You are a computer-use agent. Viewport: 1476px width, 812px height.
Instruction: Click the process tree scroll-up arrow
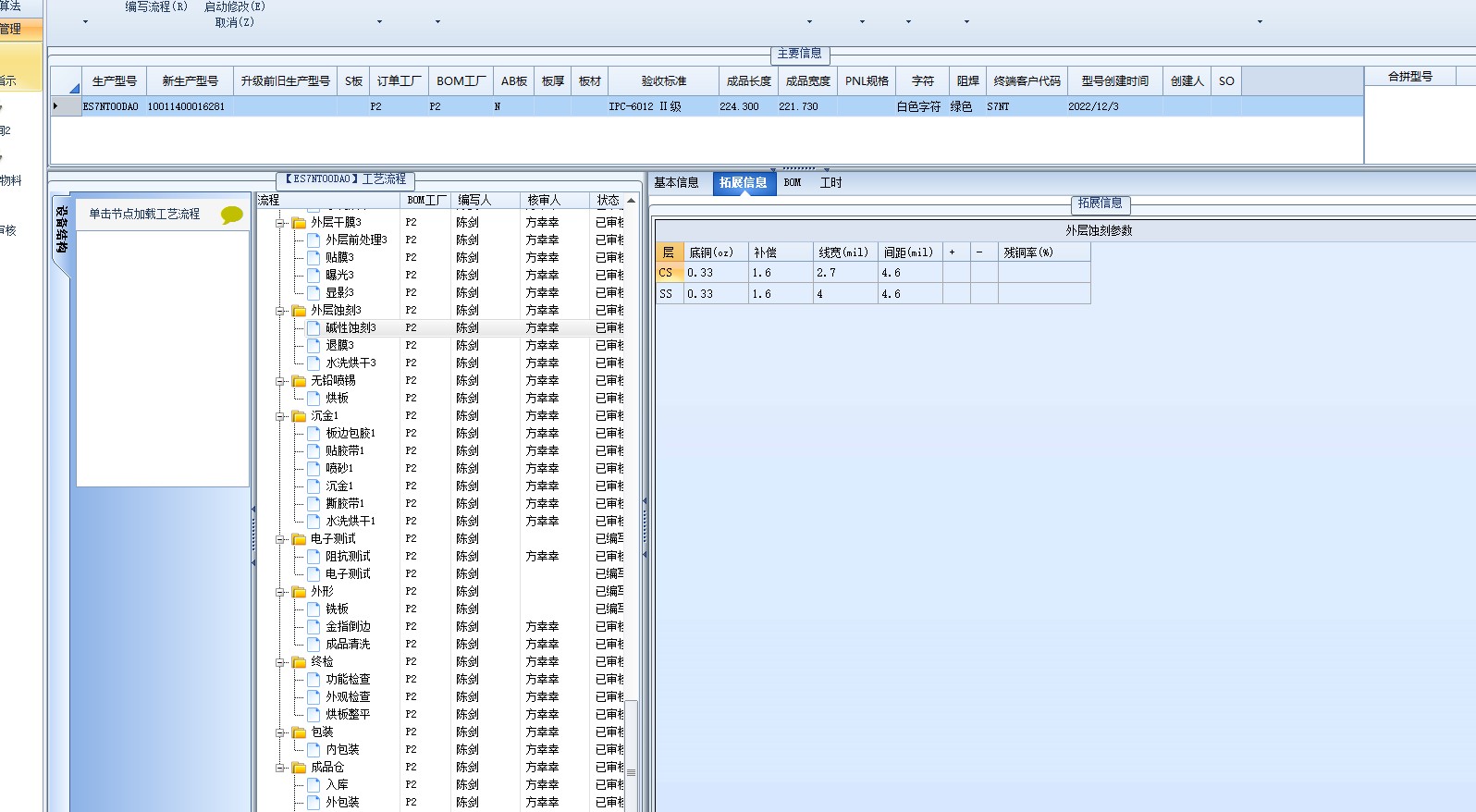tap(632, 200)
